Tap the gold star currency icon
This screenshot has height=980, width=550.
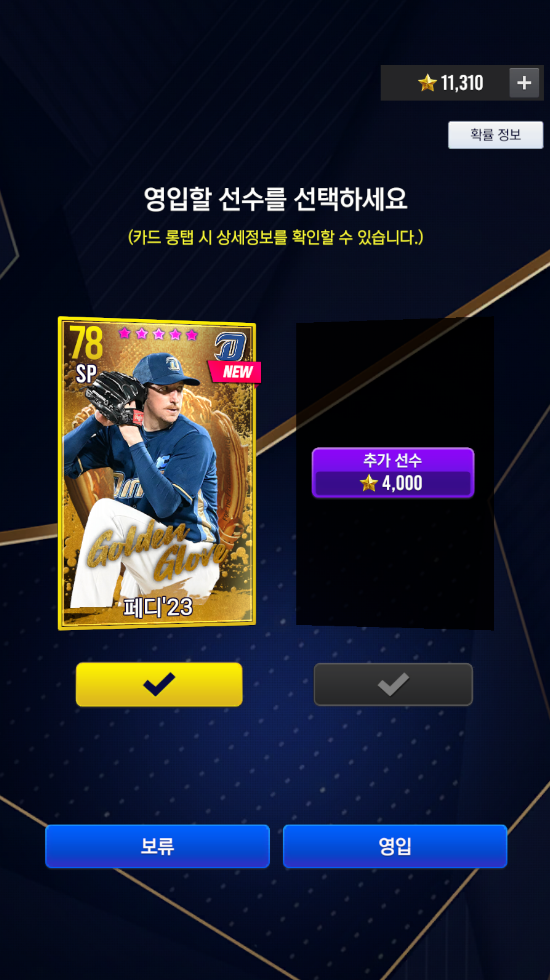click(x=428, y=83)
